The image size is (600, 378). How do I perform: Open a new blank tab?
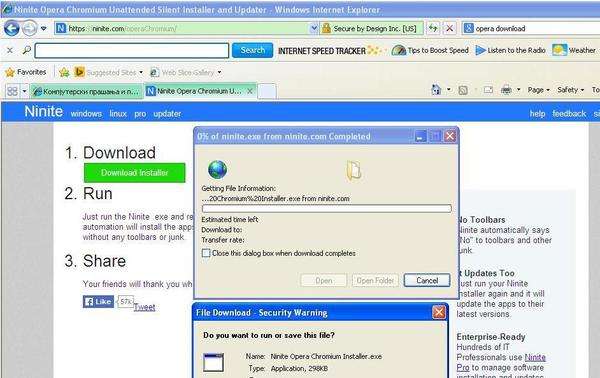(x=267, y=91)
